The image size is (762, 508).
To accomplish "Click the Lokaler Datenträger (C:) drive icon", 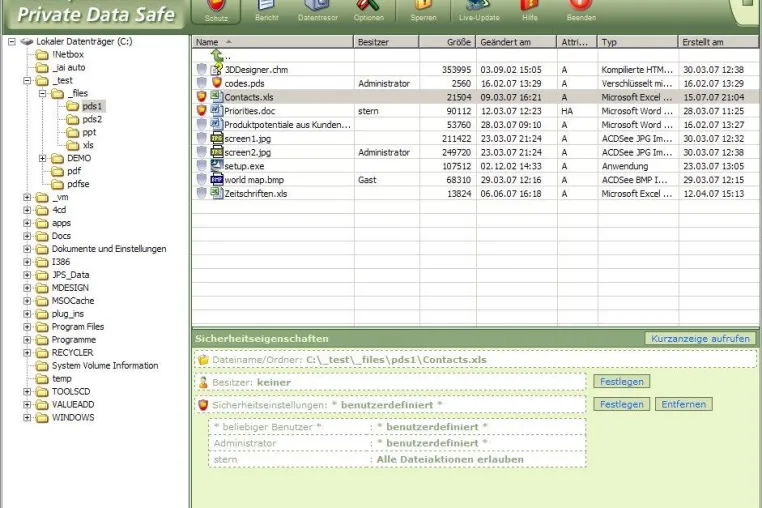I will pos(27,41).
